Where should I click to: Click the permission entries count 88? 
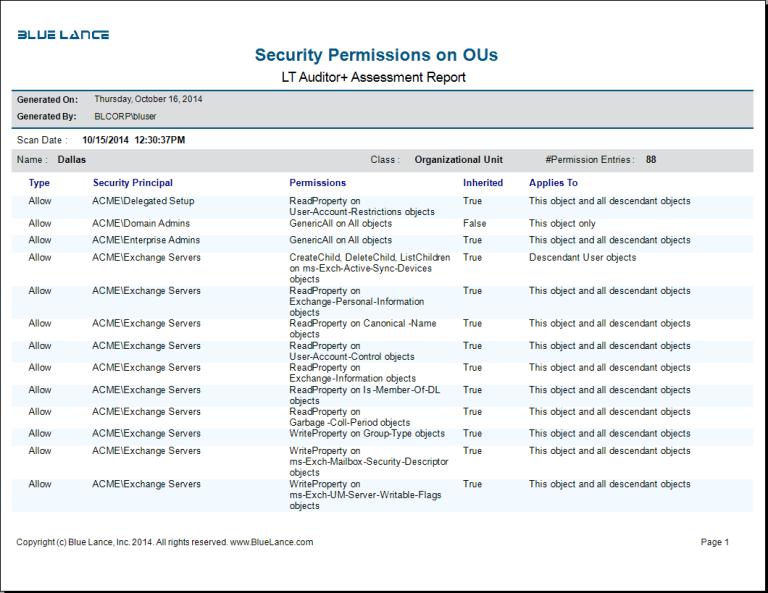click(651, 159)
